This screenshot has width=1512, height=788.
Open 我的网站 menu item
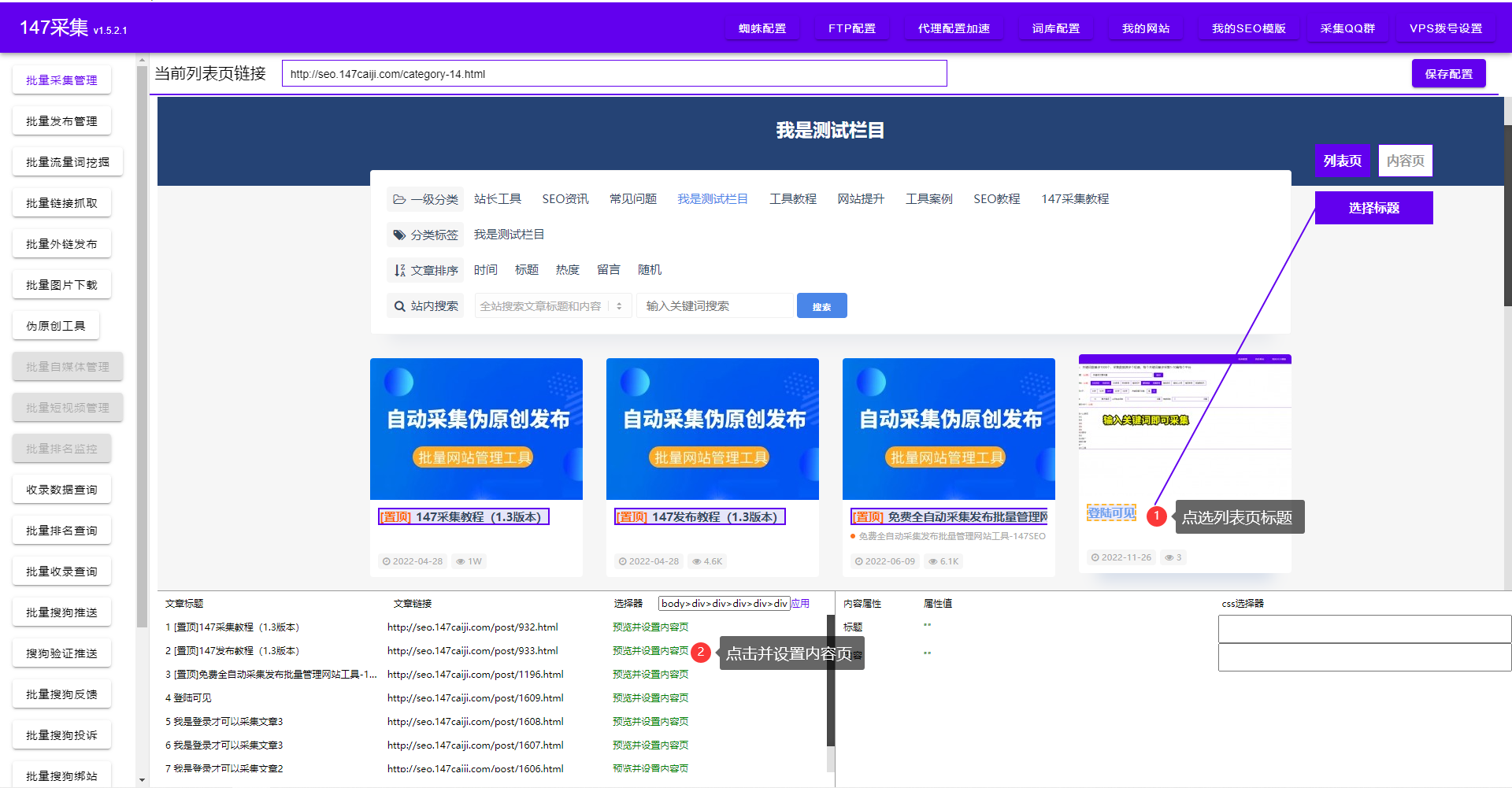pyautogui.click(x=1145, y=28)
